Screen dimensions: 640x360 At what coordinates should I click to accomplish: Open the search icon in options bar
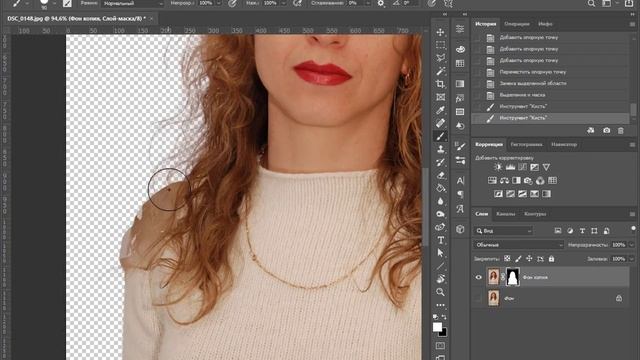[x=591, y=4]
